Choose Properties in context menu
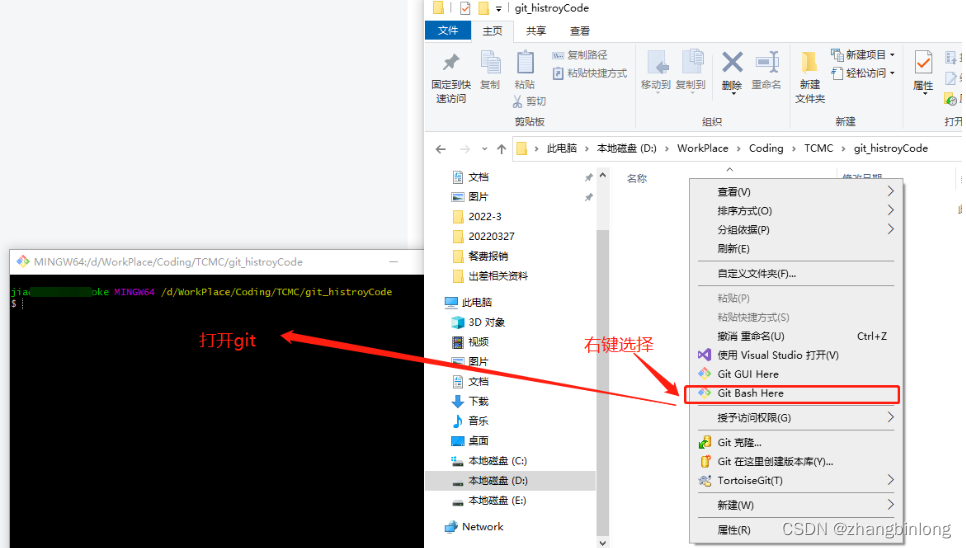The width and height of the screenshot is (966, 548). point(796,530)
